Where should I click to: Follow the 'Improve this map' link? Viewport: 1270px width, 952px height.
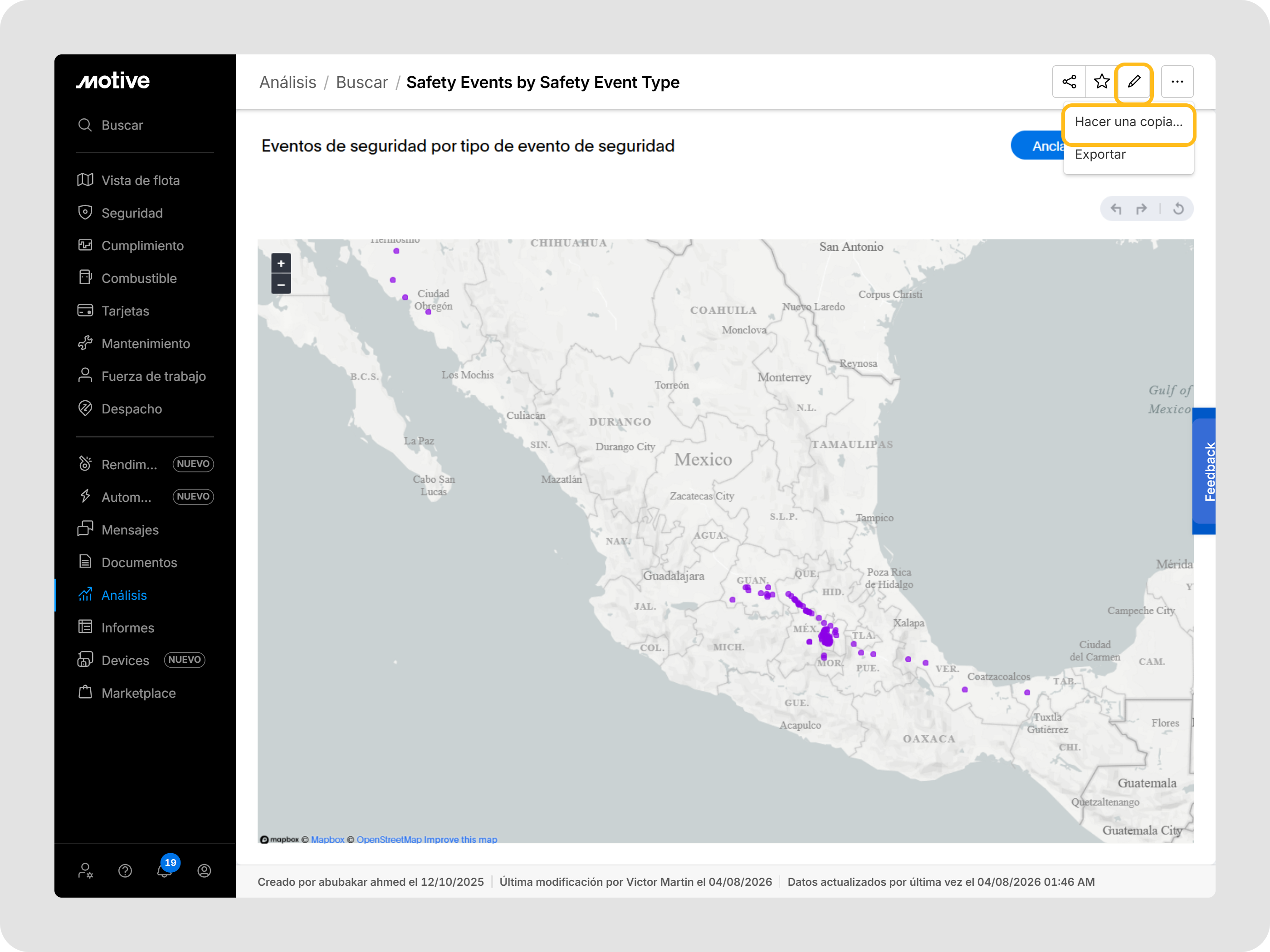pos(460,840)
